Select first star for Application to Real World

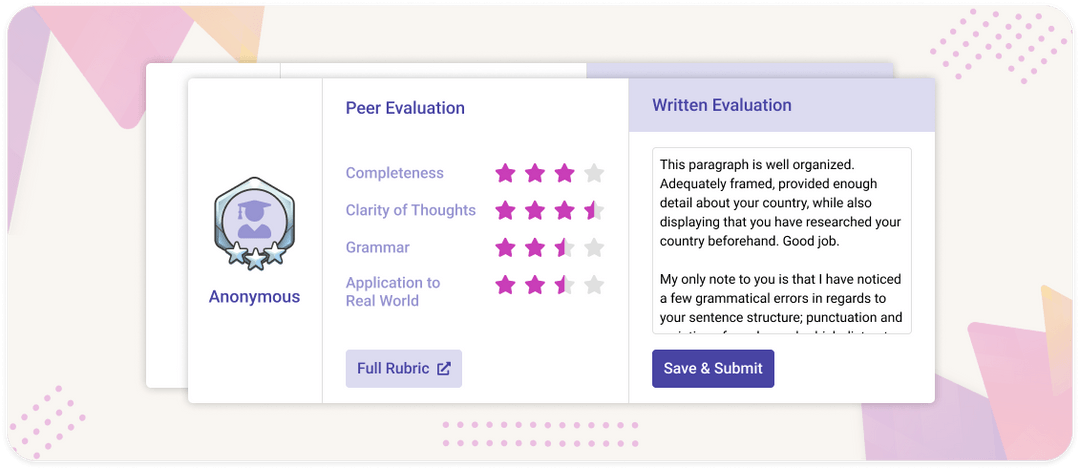pos(505,285)
